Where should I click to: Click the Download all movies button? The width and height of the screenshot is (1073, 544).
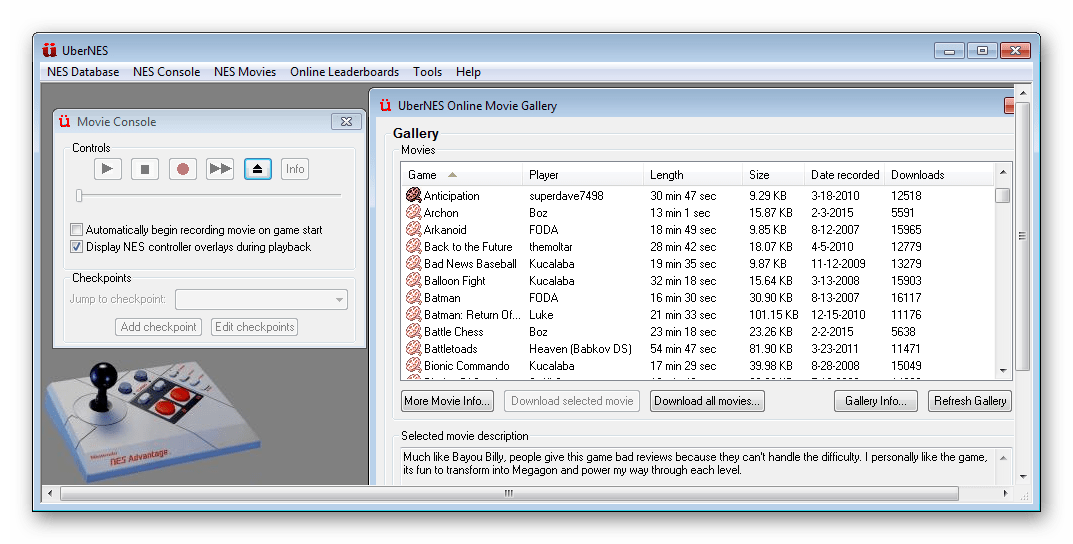click(x=707, y=401)
